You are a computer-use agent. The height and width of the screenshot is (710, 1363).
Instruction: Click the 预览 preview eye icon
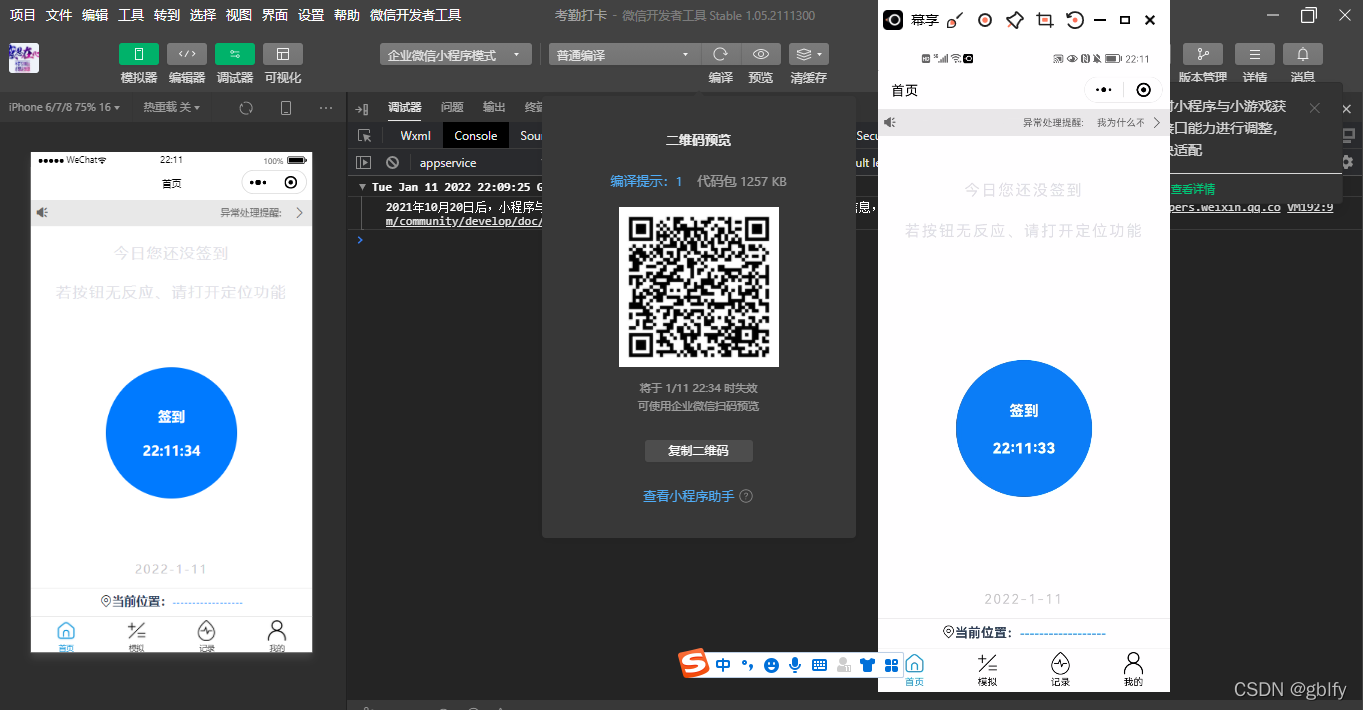[x=761, y=54]
